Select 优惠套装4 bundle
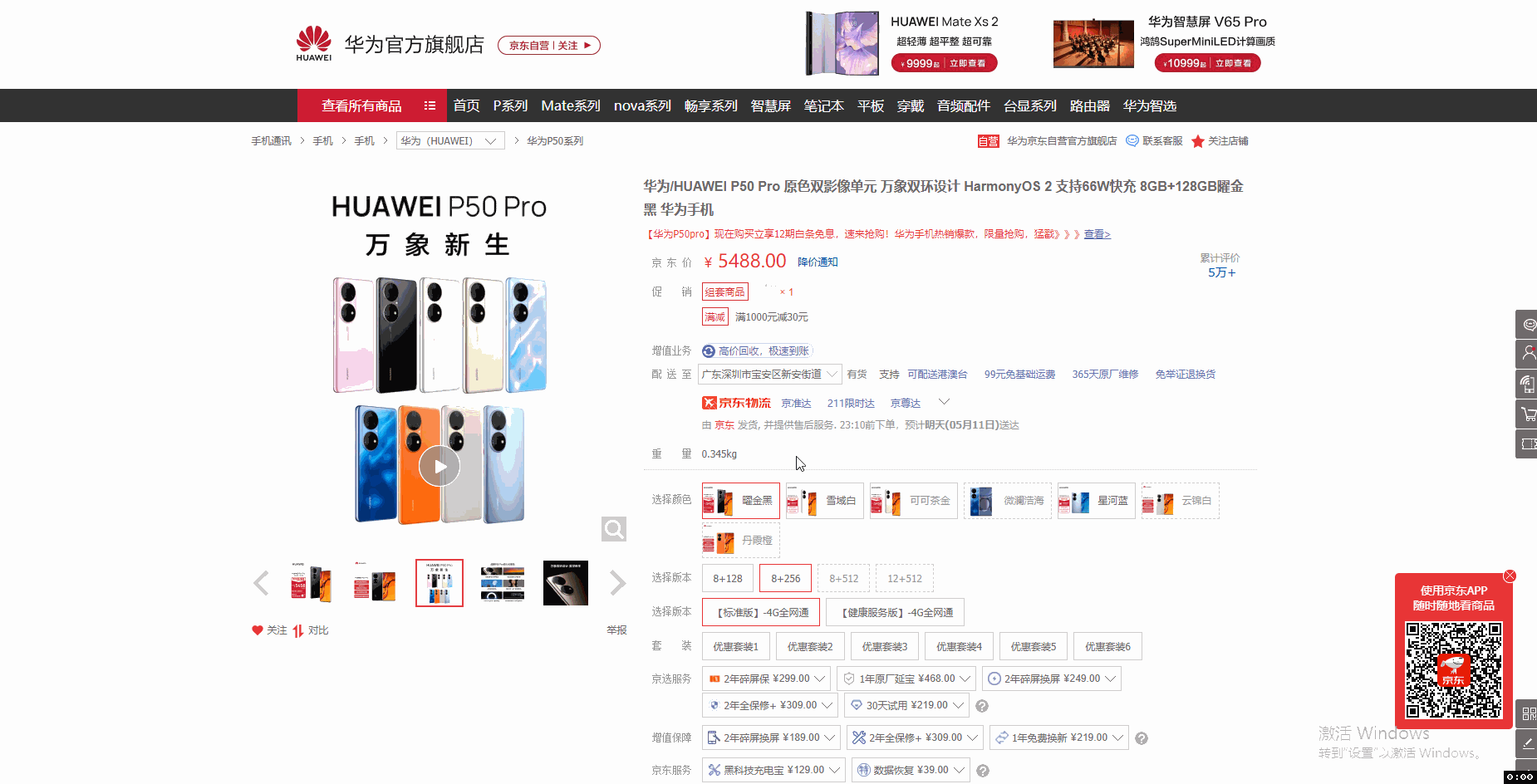1537x784 pixels. [960, 647]
